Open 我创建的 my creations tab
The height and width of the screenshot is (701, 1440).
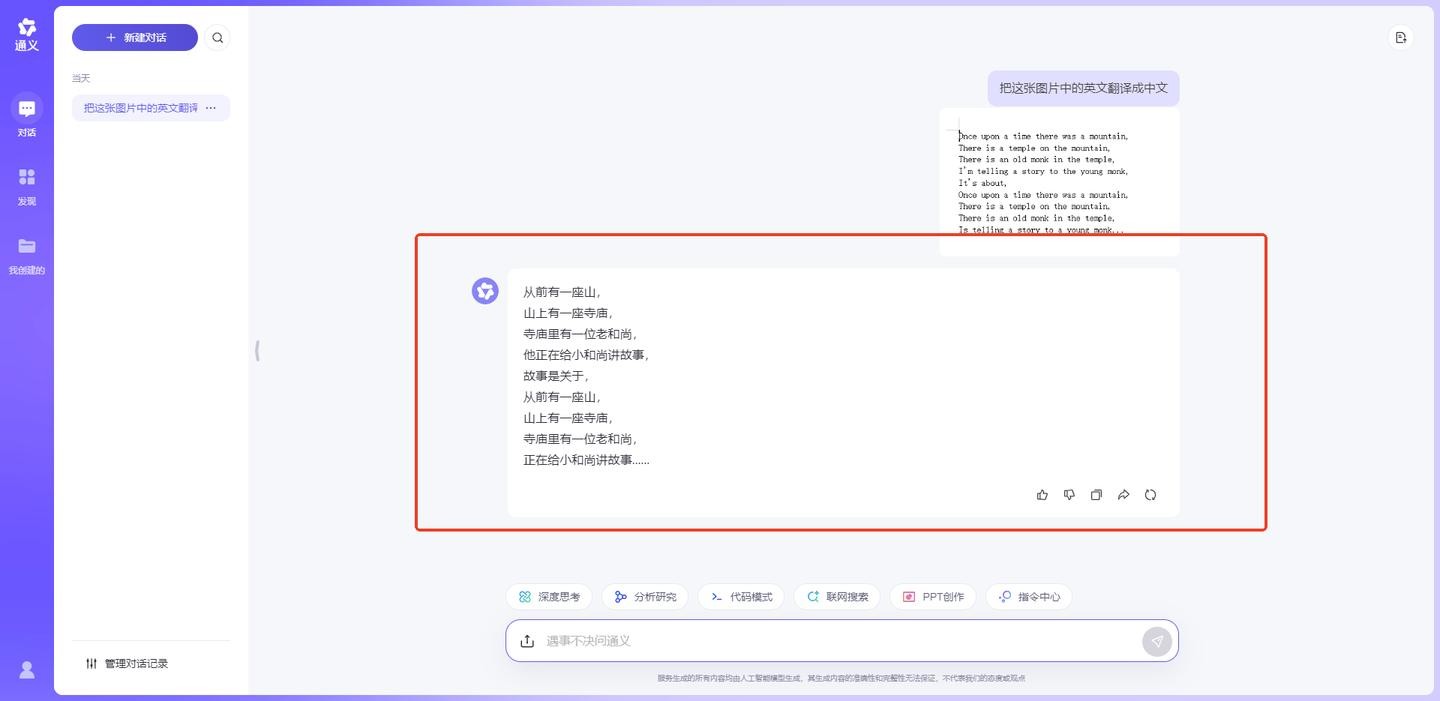(27, 255)
